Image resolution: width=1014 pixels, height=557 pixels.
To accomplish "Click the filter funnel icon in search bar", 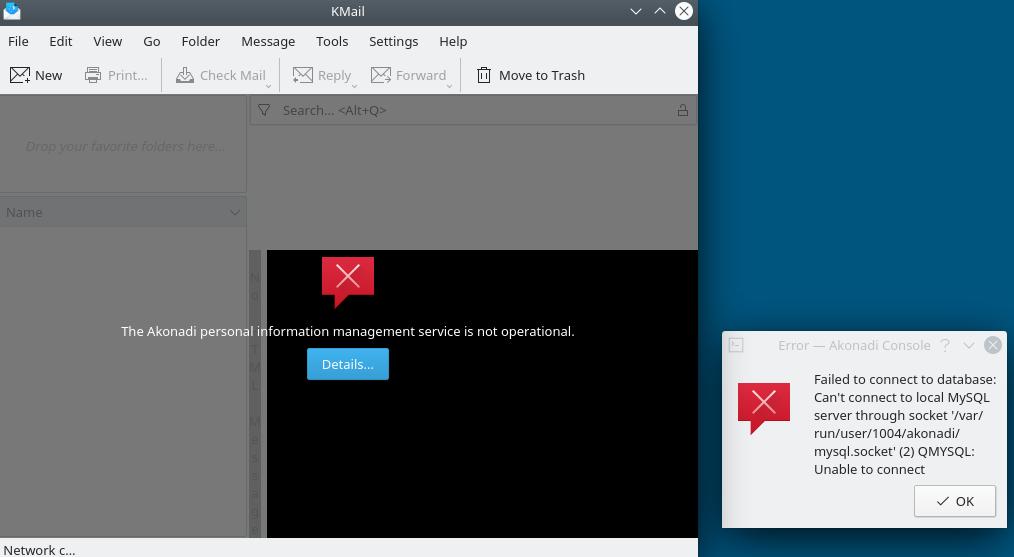I will click(x=264, y=110).
